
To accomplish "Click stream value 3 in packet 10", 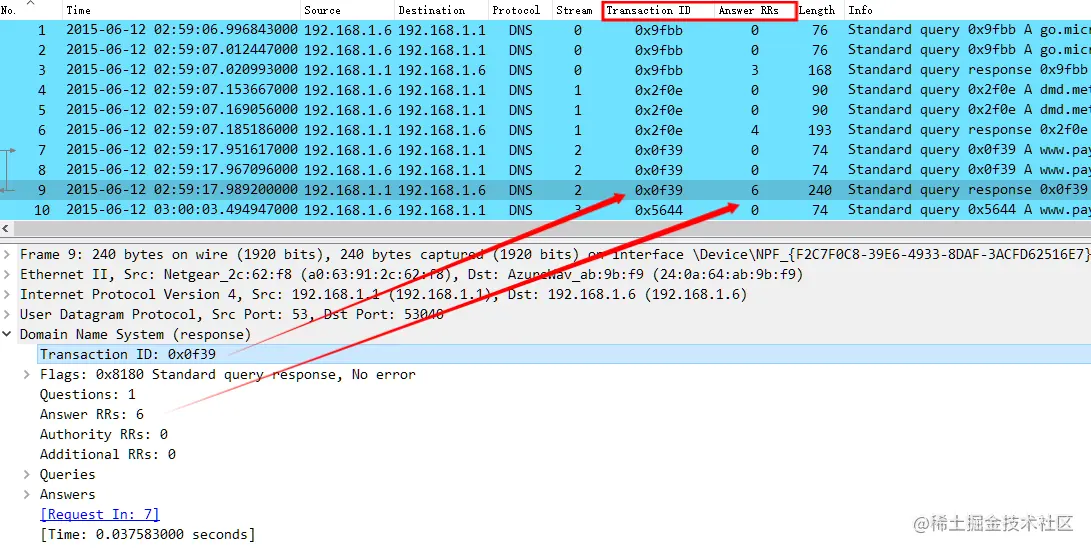I will coord(578,210).
